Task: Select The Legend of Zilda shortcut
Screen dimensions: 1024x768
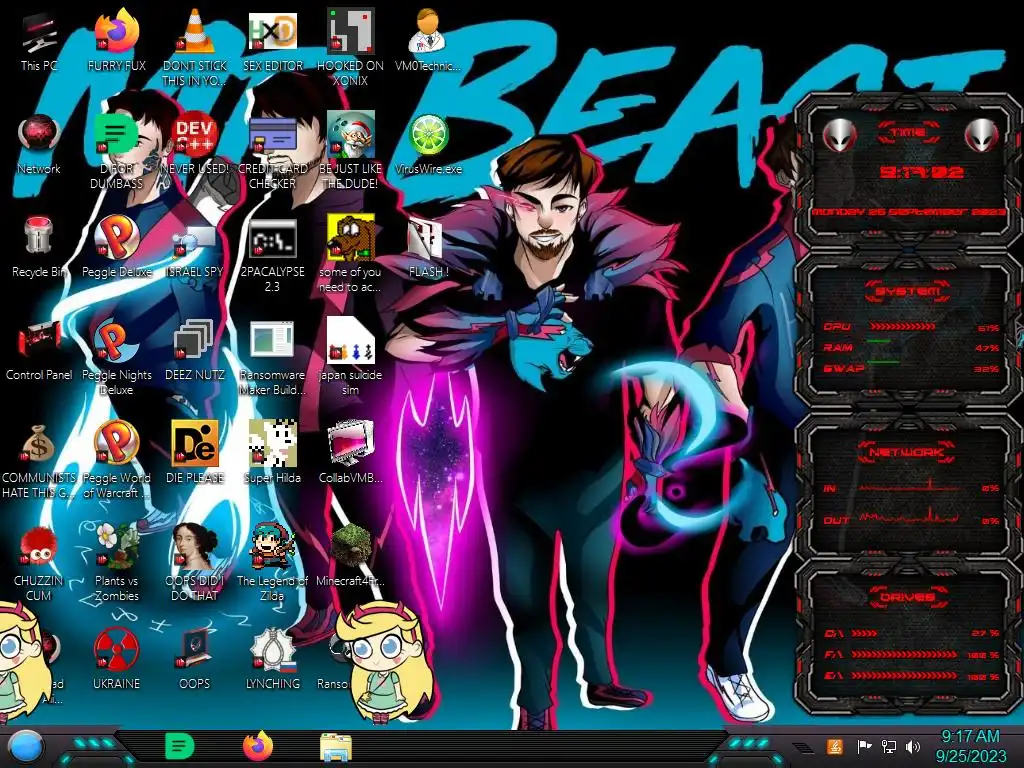Action: 272,564
